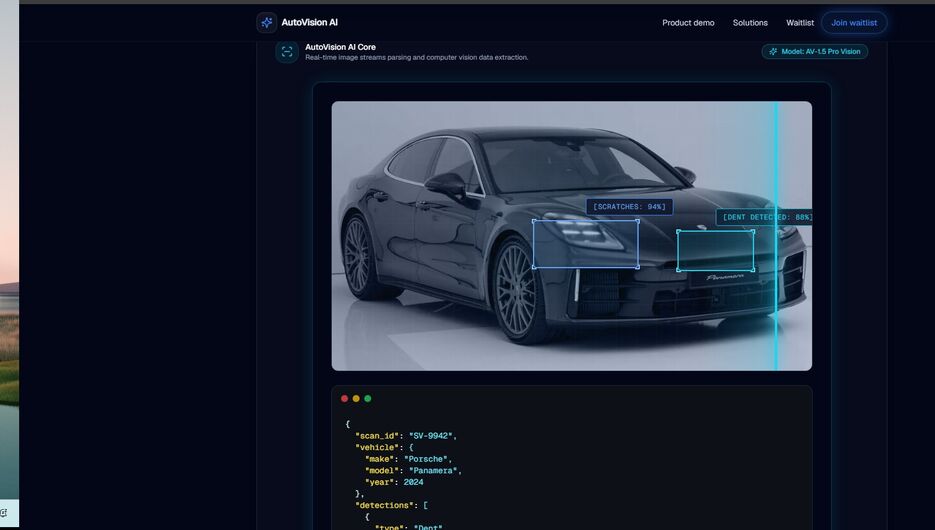
Task: Click the red dot in code window
Action: click(345, 399)
